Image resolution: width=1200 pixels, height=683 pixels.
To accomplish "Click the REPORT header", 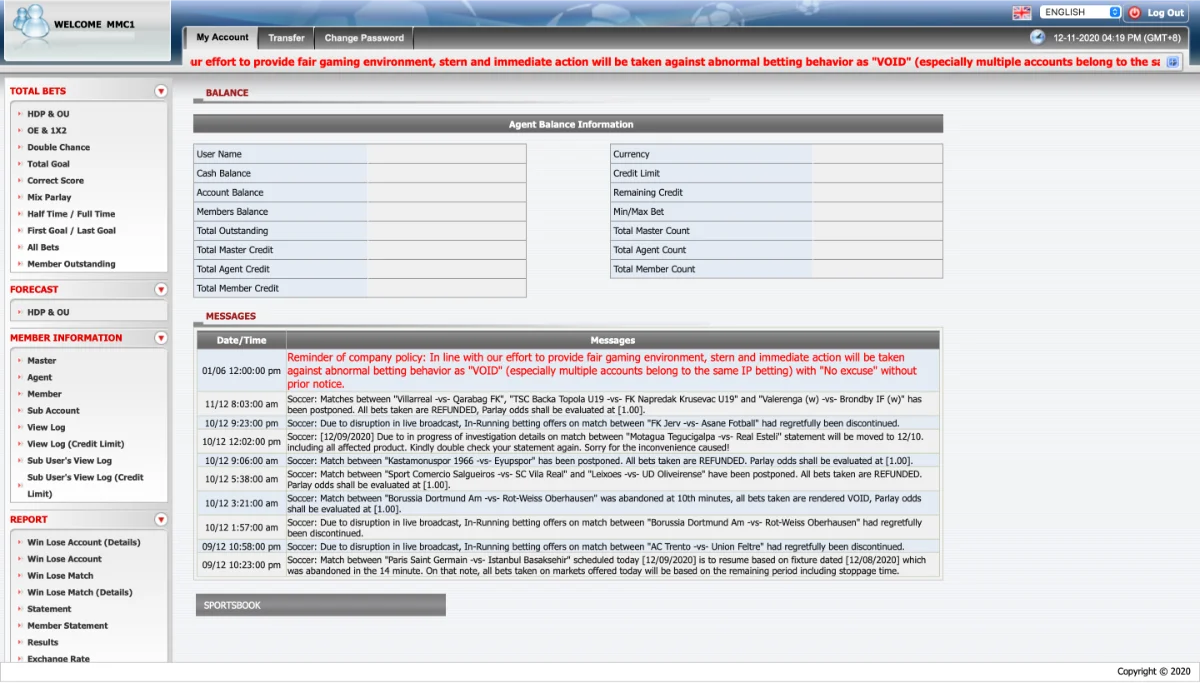I will coord(29,520).
